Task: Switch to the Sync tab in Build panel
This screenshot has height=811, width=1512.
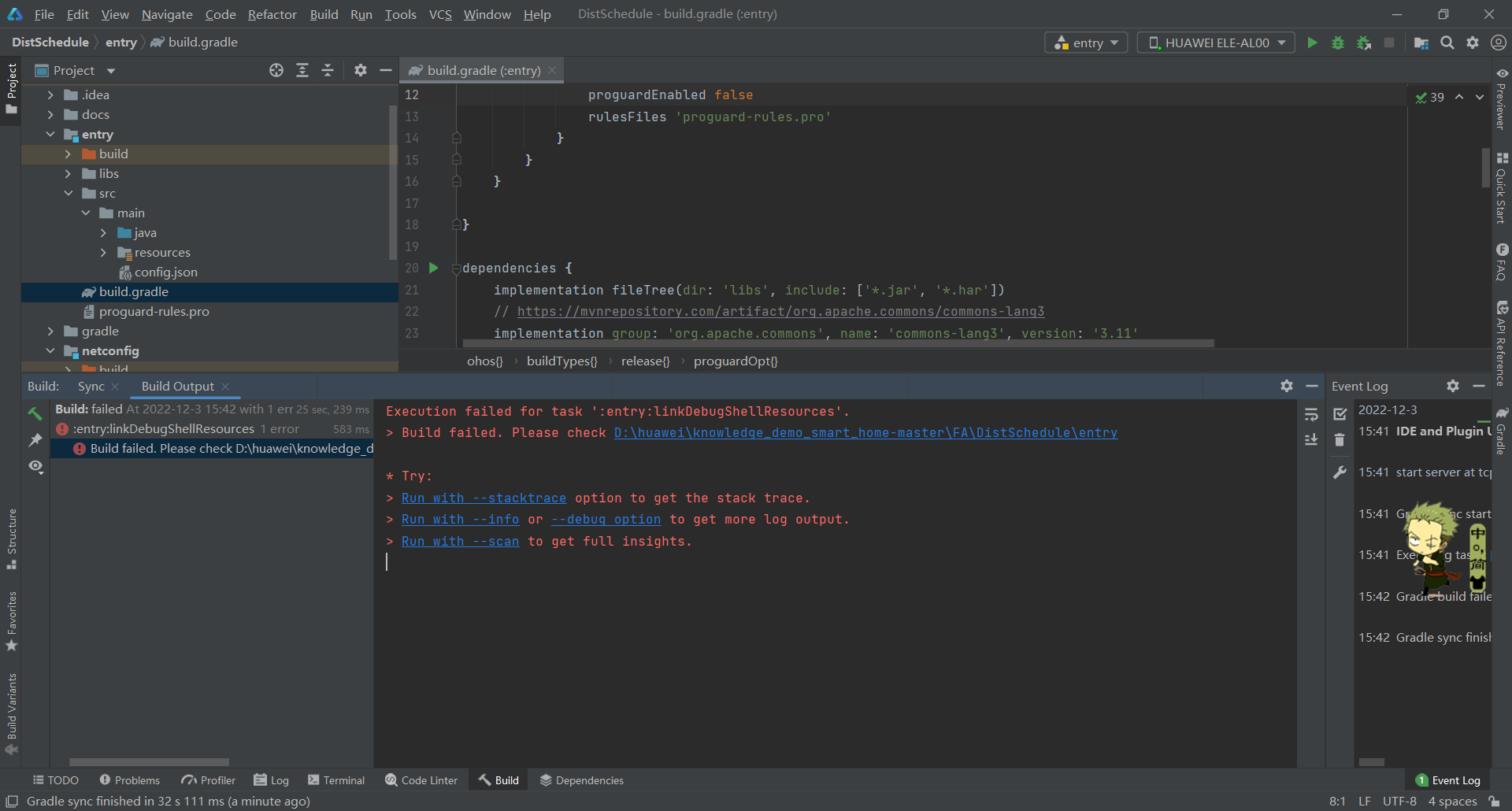Action: click(x=91, y=386)
